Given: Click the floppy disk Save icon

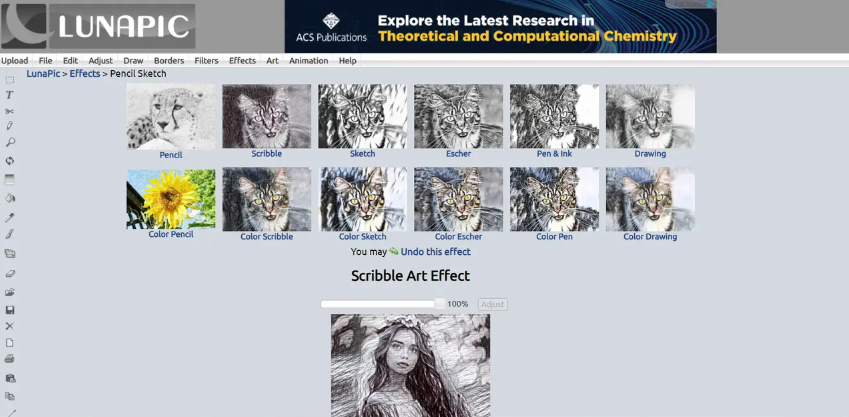Looking at the screenshot, I should click(10, 310).
